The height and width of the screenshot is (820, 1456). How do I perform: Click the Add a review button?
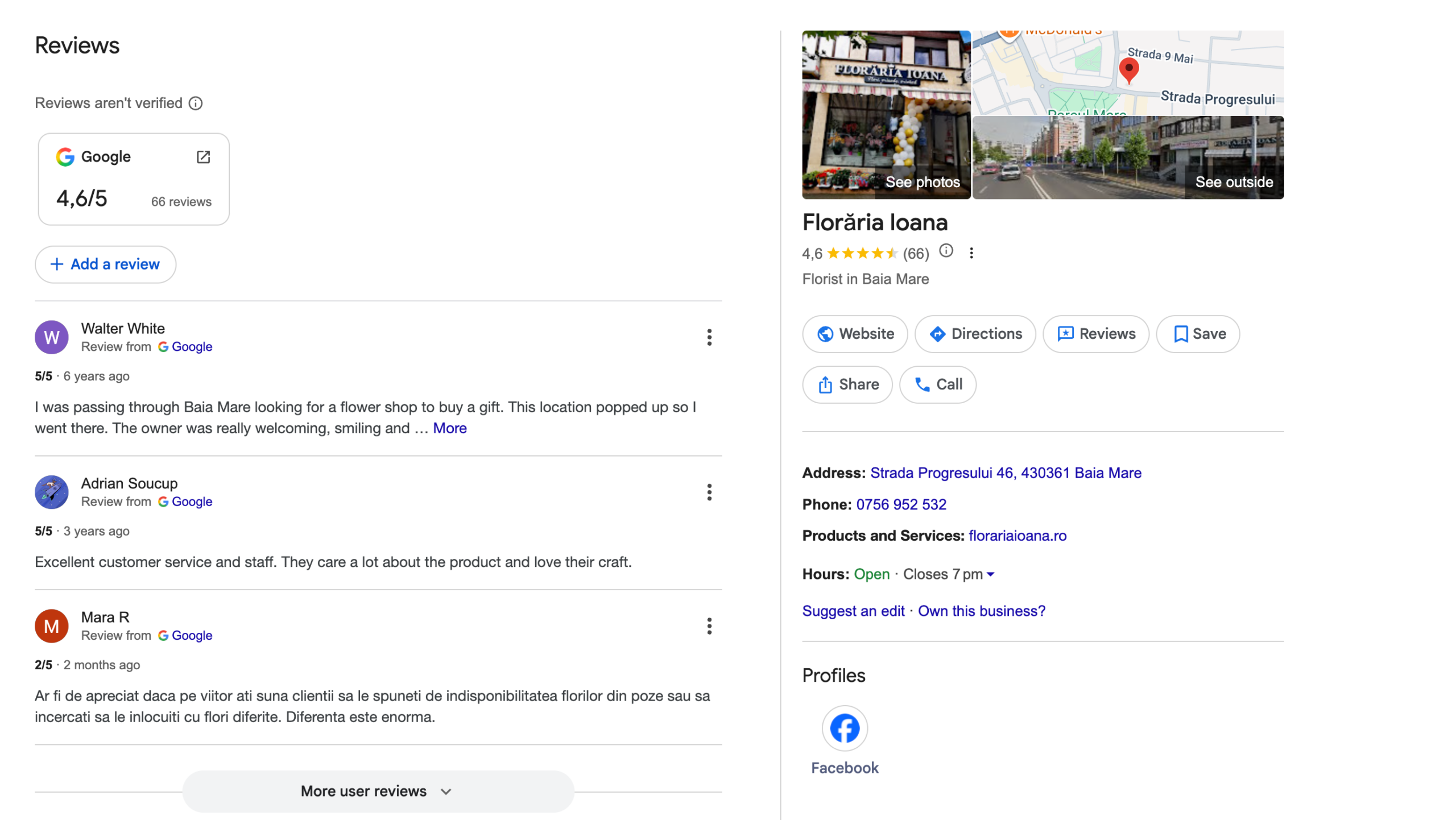click(x=105, y=264)
